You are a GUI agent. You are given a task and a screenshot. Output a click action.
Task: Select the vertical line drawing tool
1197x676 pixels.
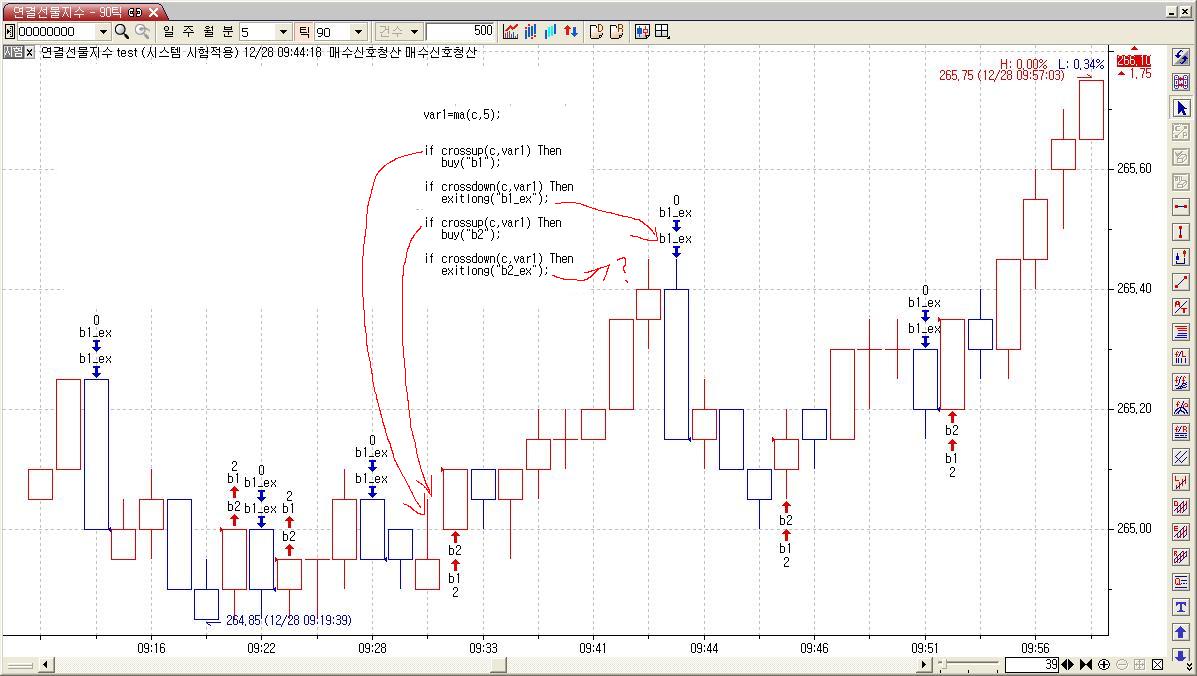coord(1181,232)
